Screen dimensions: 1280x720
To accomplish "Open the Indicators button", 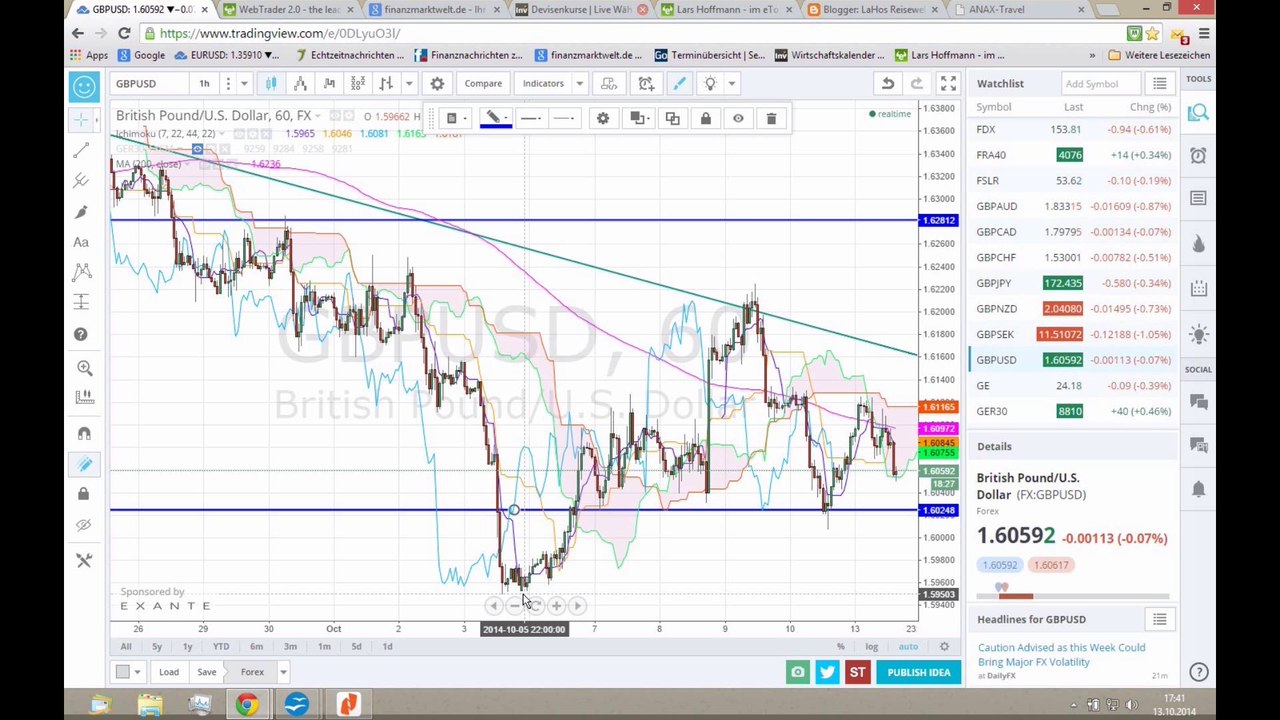I will [543, 83].
